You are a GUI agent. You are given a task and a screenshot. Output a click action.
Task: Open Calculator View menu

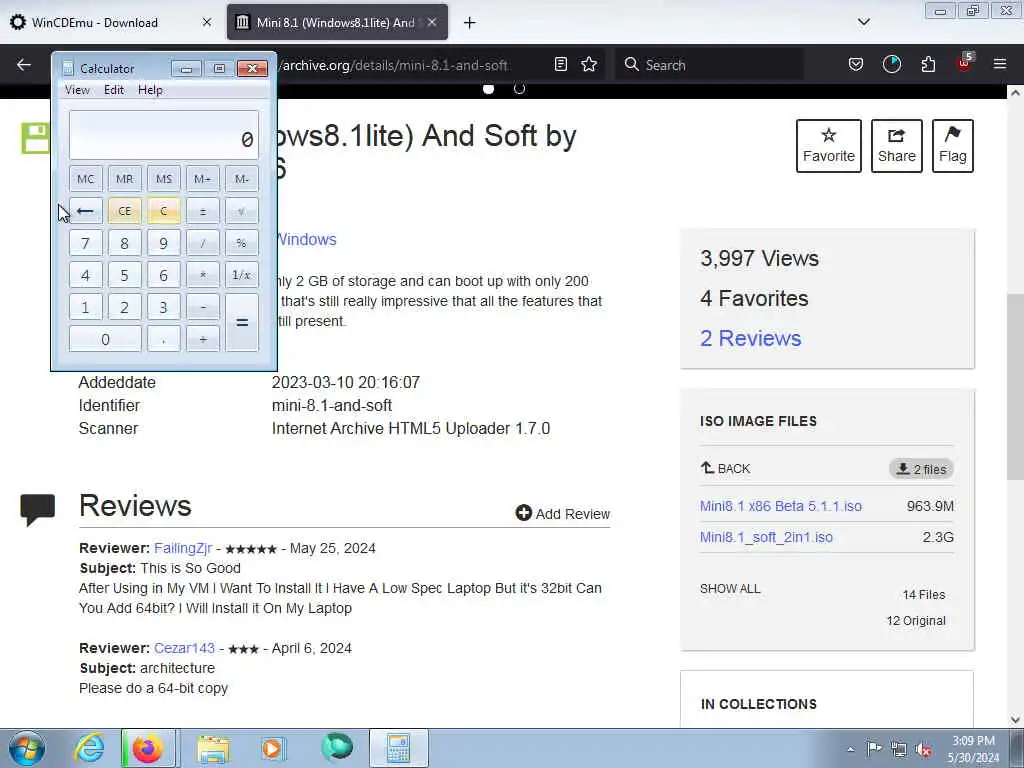(77, 90)
